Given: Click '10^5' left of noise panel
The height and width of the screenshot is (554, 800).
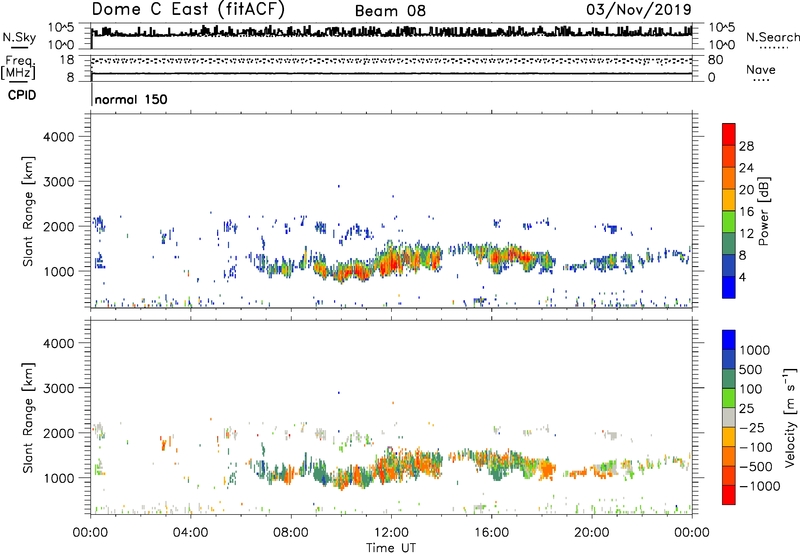Looking at the screenshot, I should 61,28.
